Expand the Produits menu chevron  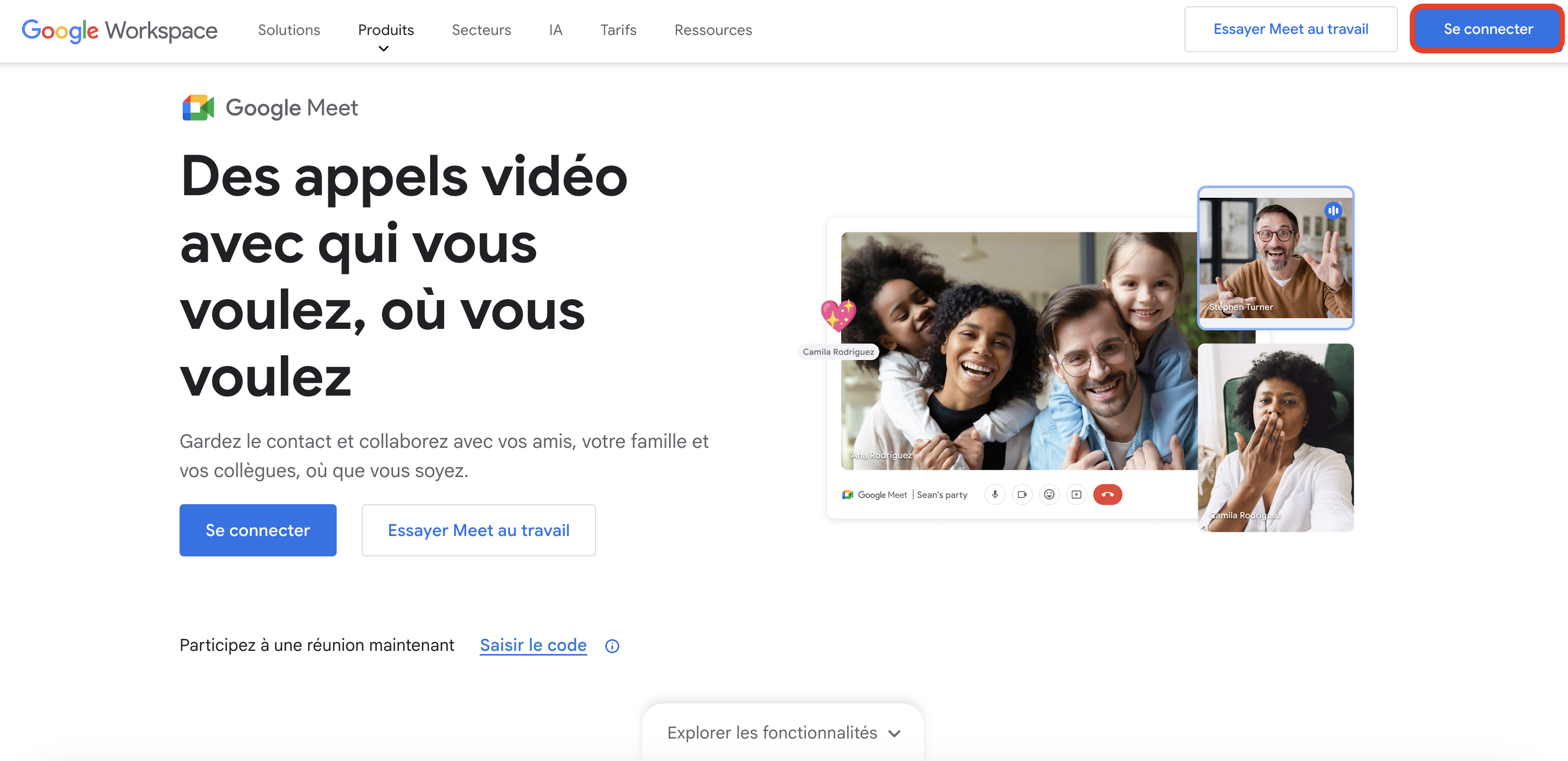tap(384, 49)
